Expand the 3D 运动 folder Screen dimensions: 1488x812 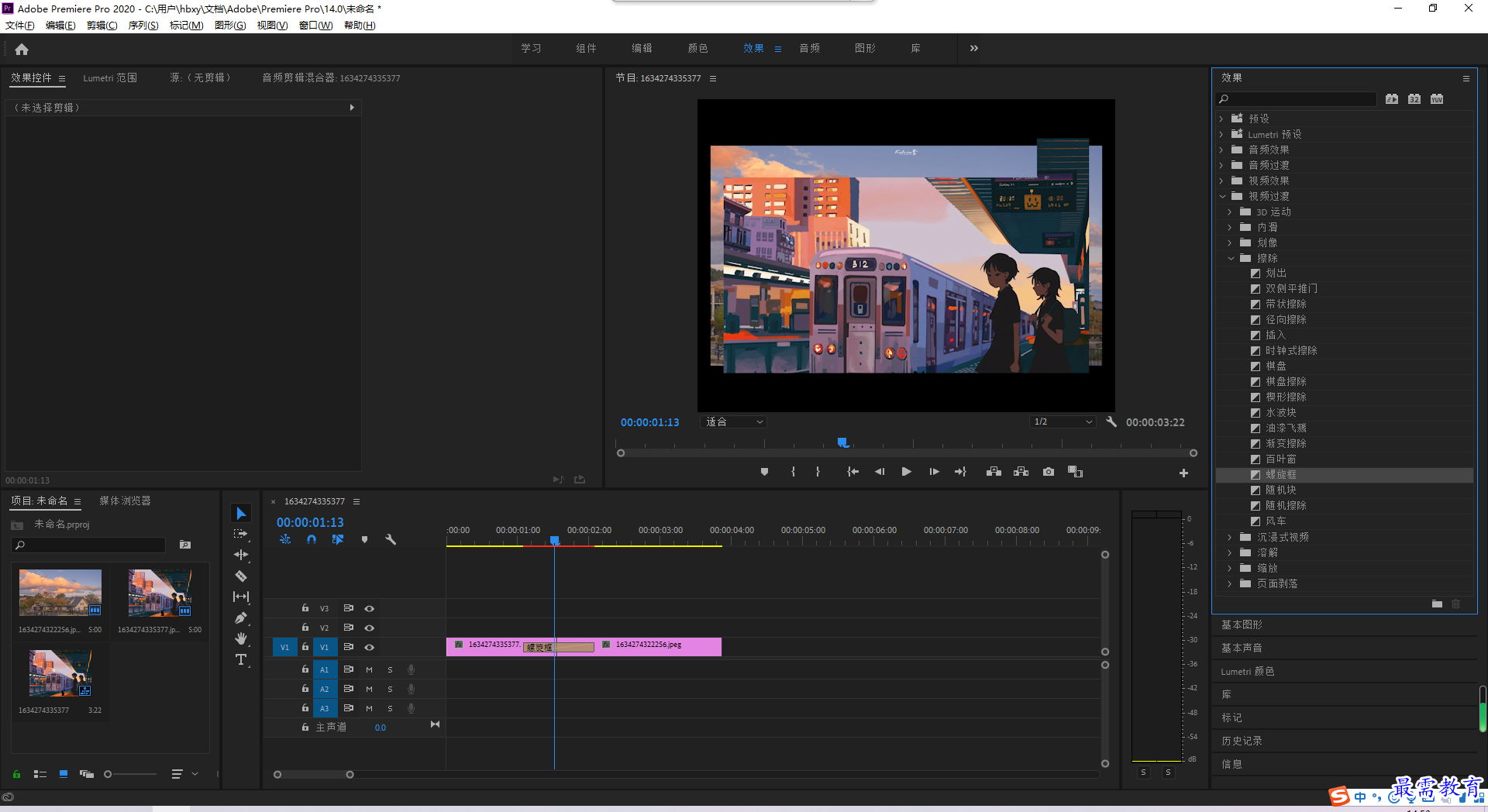[1230, 212]
